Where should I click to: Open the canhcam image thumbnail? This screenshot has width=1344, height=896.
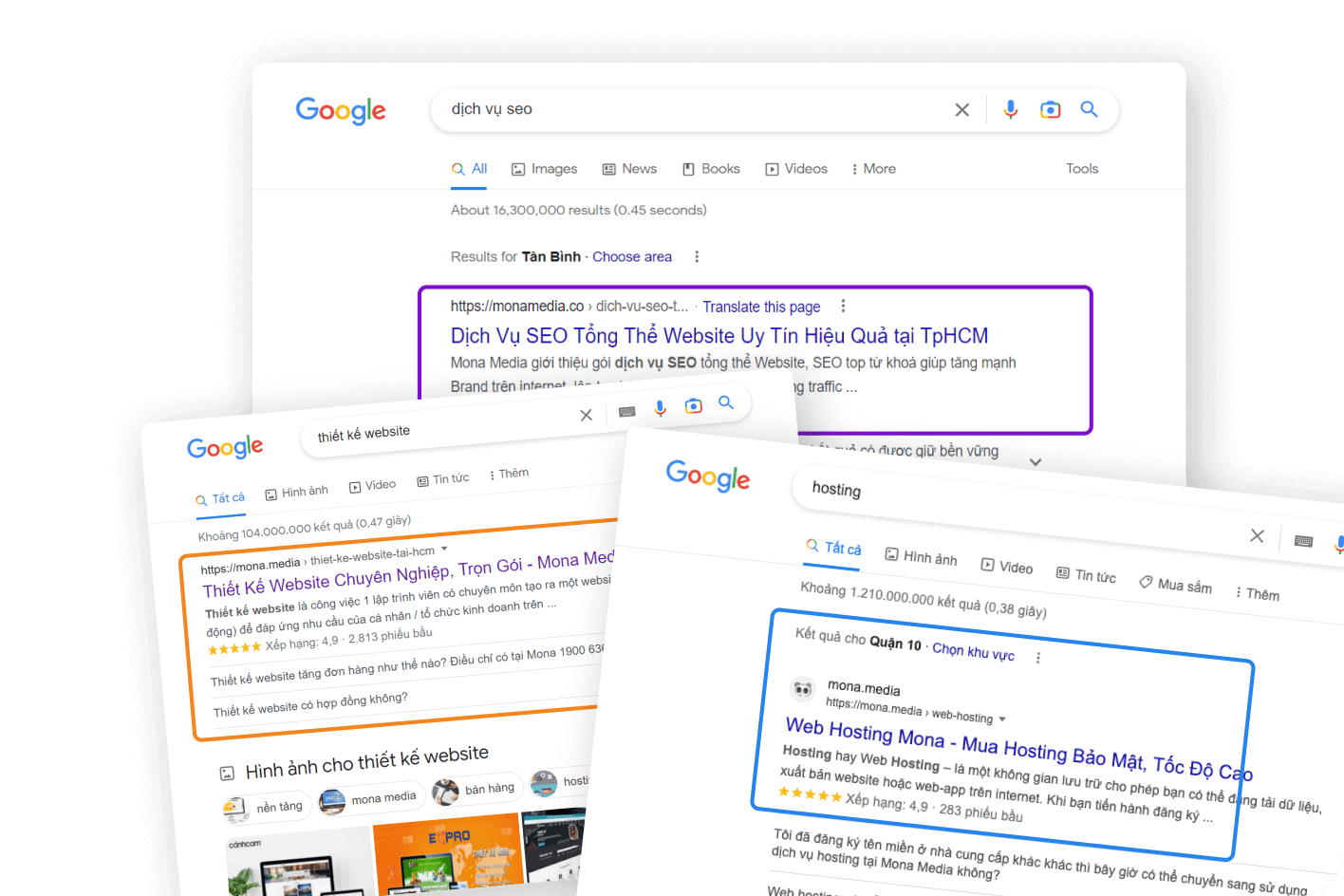(300, 862)
